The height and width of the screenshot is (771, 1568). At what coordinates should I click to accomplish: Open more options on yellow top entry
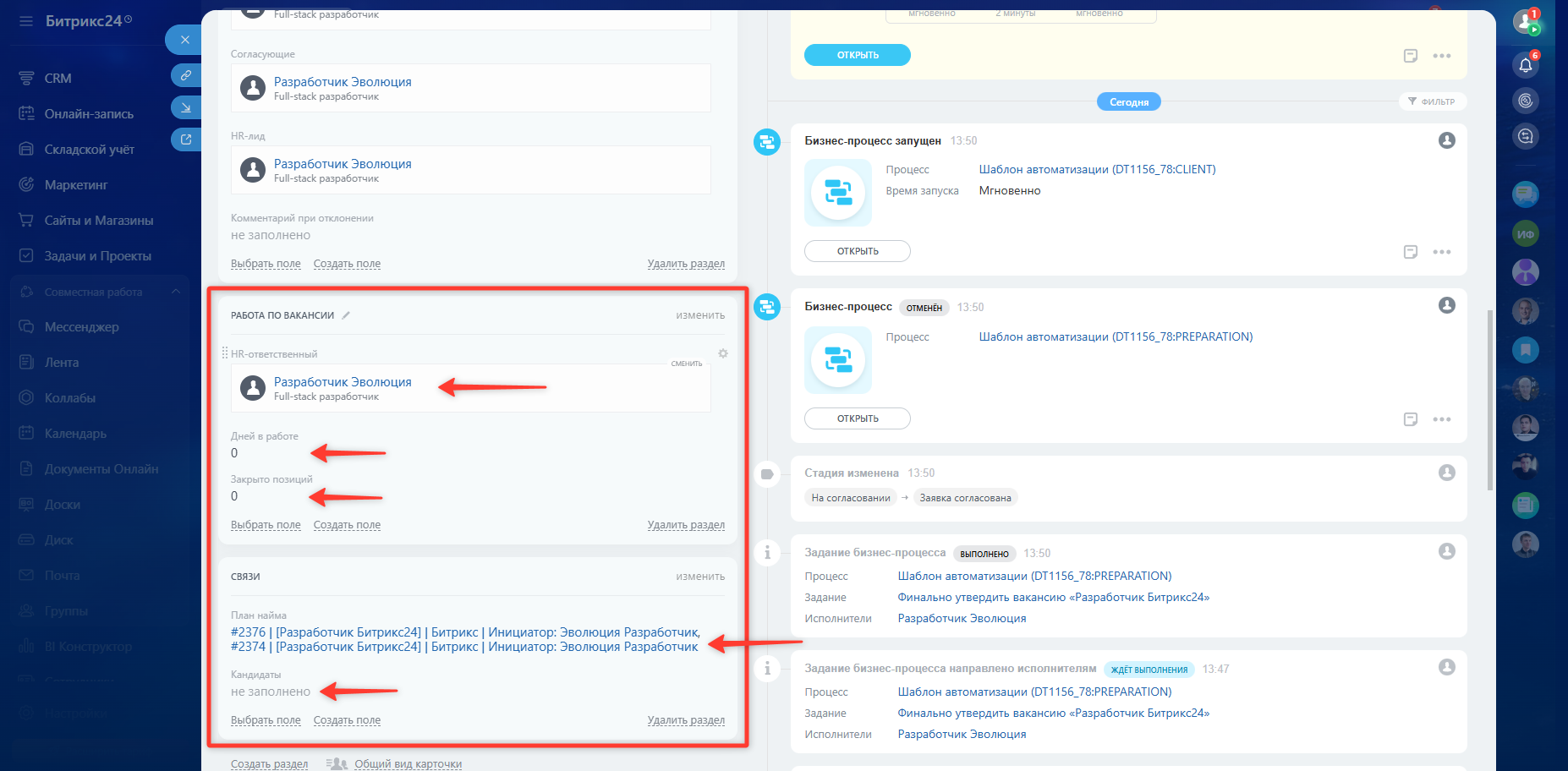coord(1442,56)
